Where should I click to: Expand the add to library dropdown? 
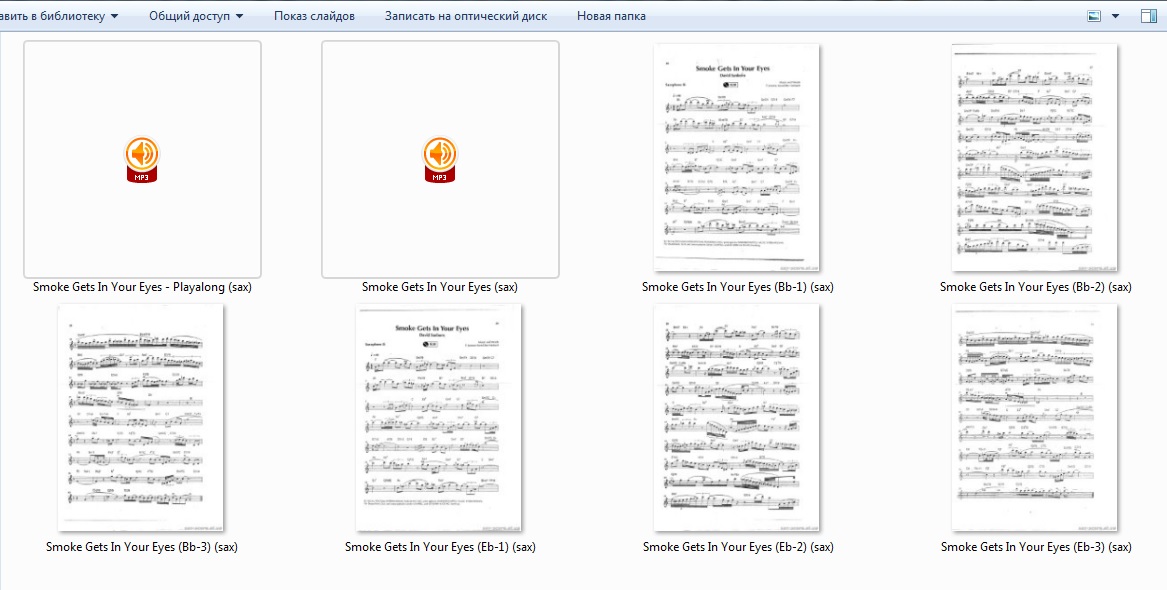(60, 16)
